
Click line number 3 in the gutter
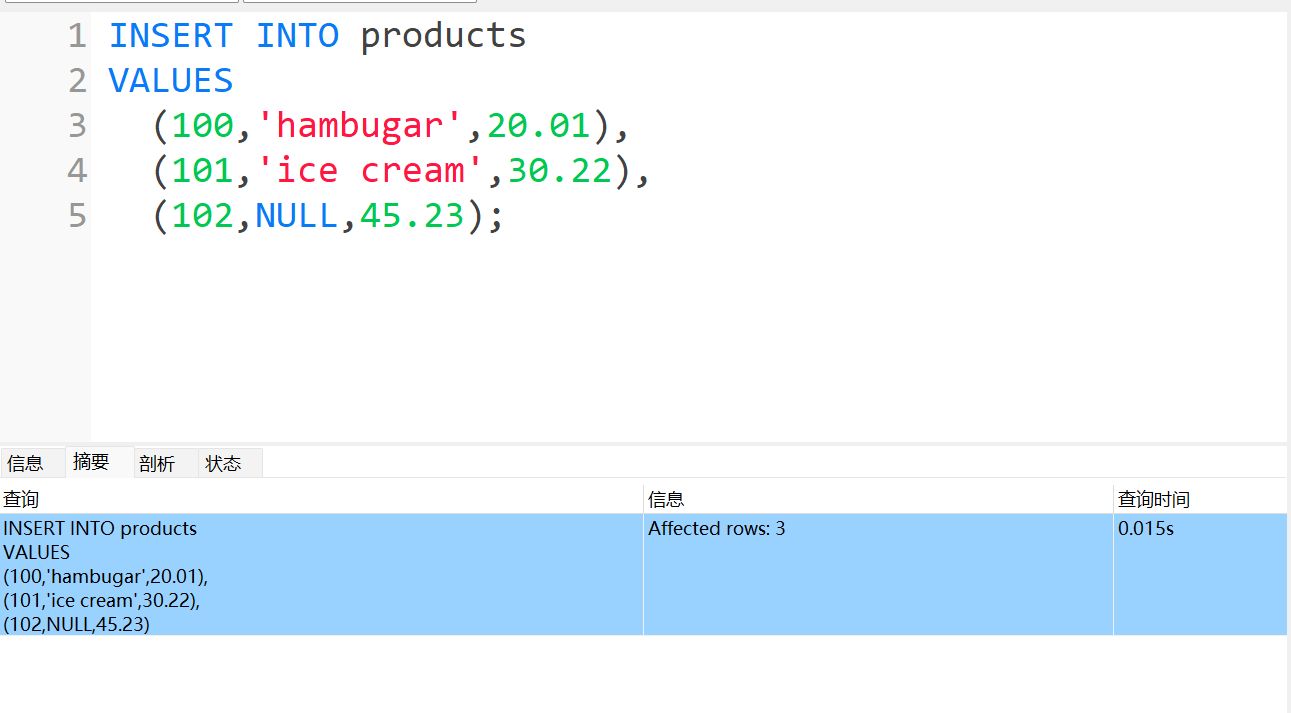(77, 126)
